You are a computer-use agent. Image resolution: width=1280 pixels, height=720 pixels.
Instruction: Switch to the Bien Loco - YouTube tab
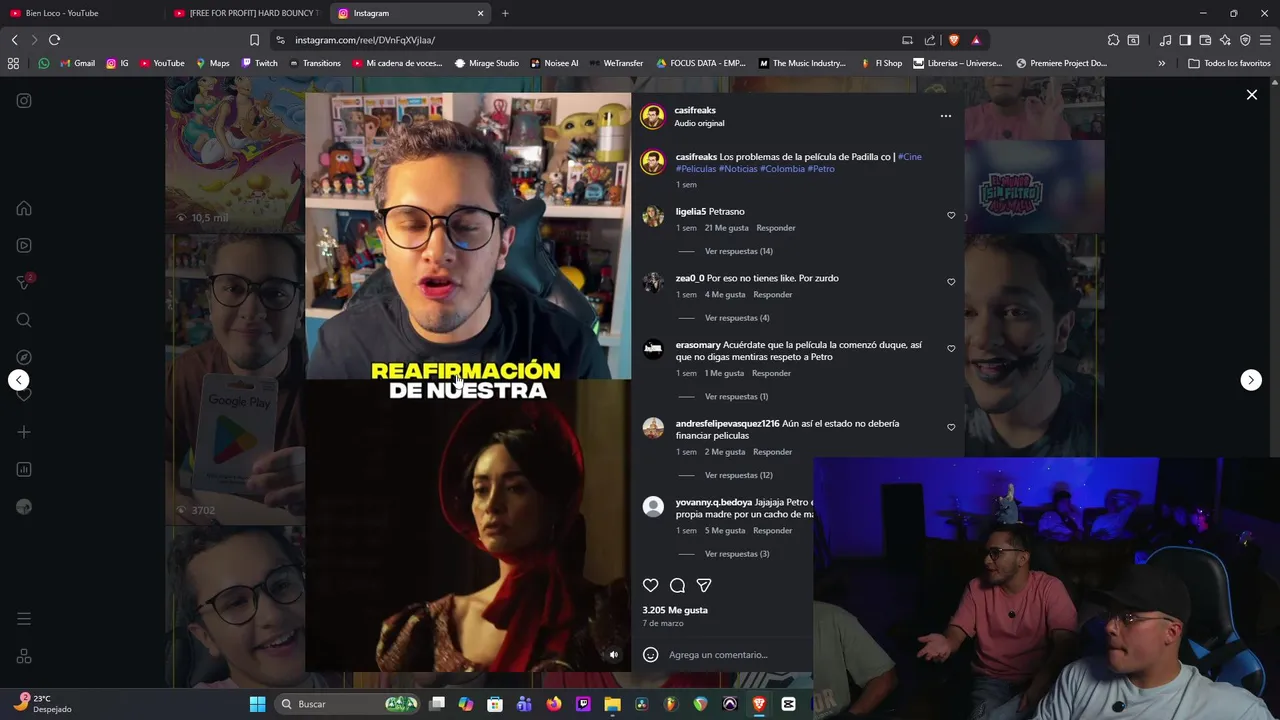[80, 13]
